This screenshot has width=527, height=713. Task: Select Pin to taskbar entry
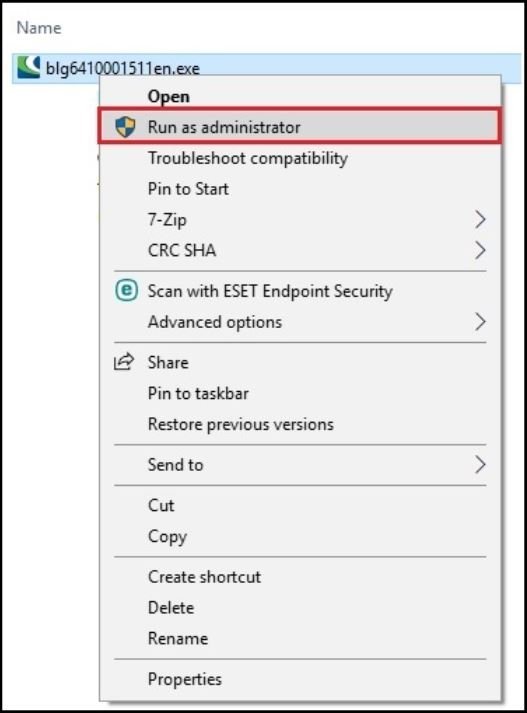click(x=300, y=393)
